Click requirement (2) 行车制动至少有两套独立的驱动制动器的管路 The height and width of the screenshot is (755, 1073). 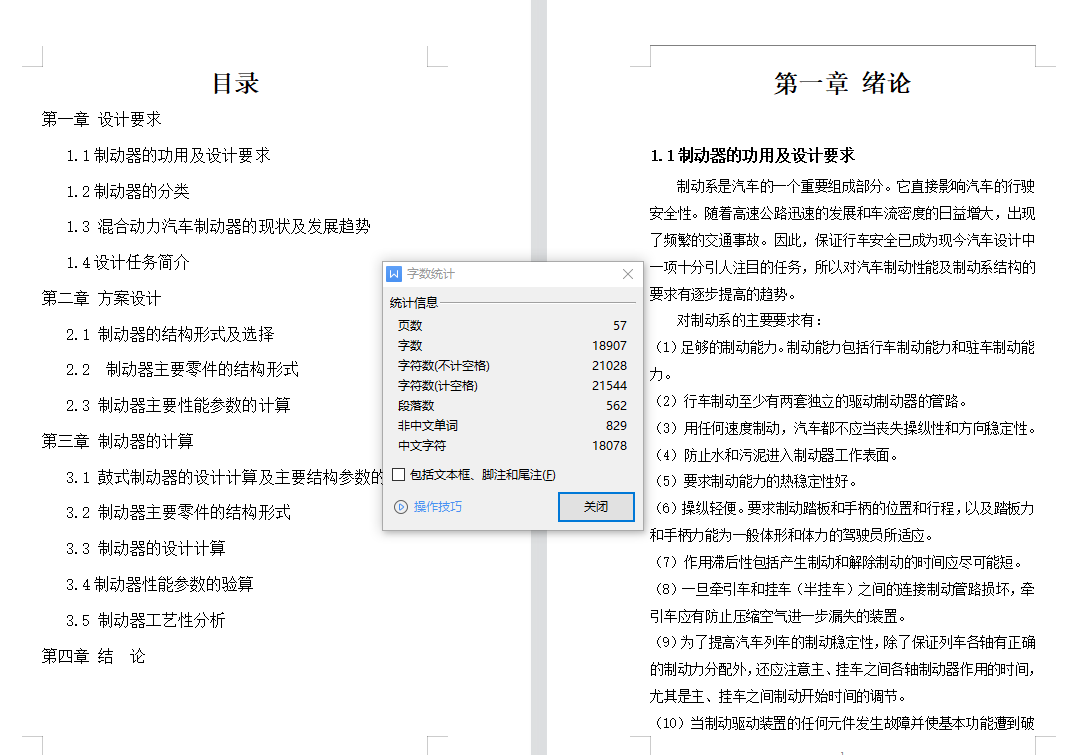[x=810, y=401]
